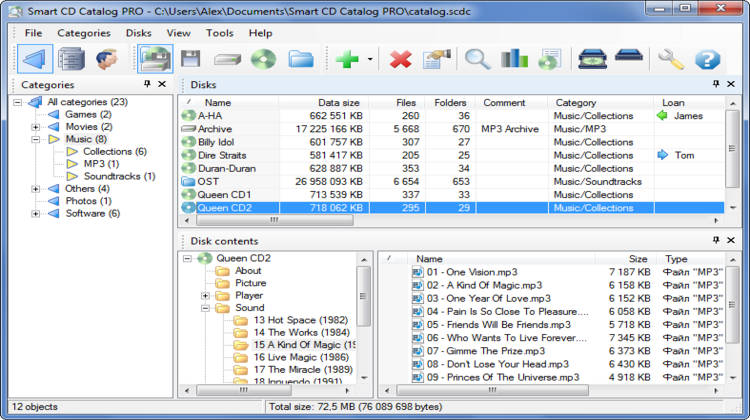Open the View menu
Image resolution: width=750 pixels, height=420 pixels.
(x=178, y=33)
